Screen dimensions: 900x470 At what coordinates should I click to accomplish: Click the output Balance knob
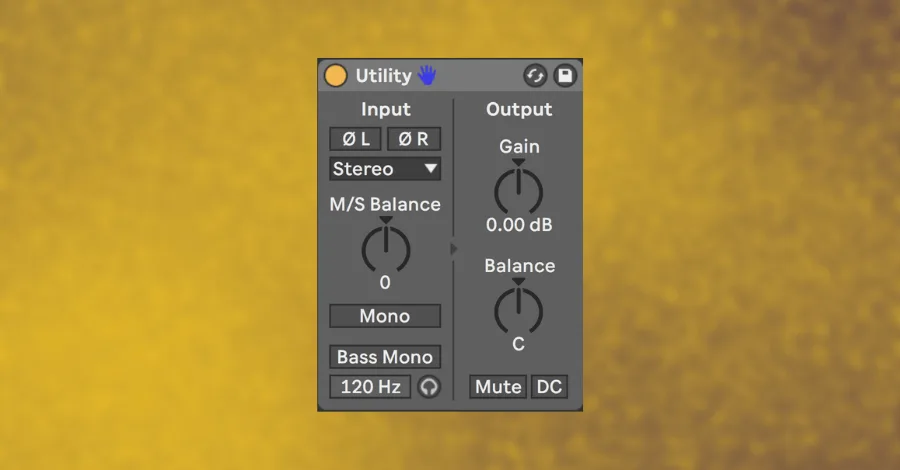518,309
